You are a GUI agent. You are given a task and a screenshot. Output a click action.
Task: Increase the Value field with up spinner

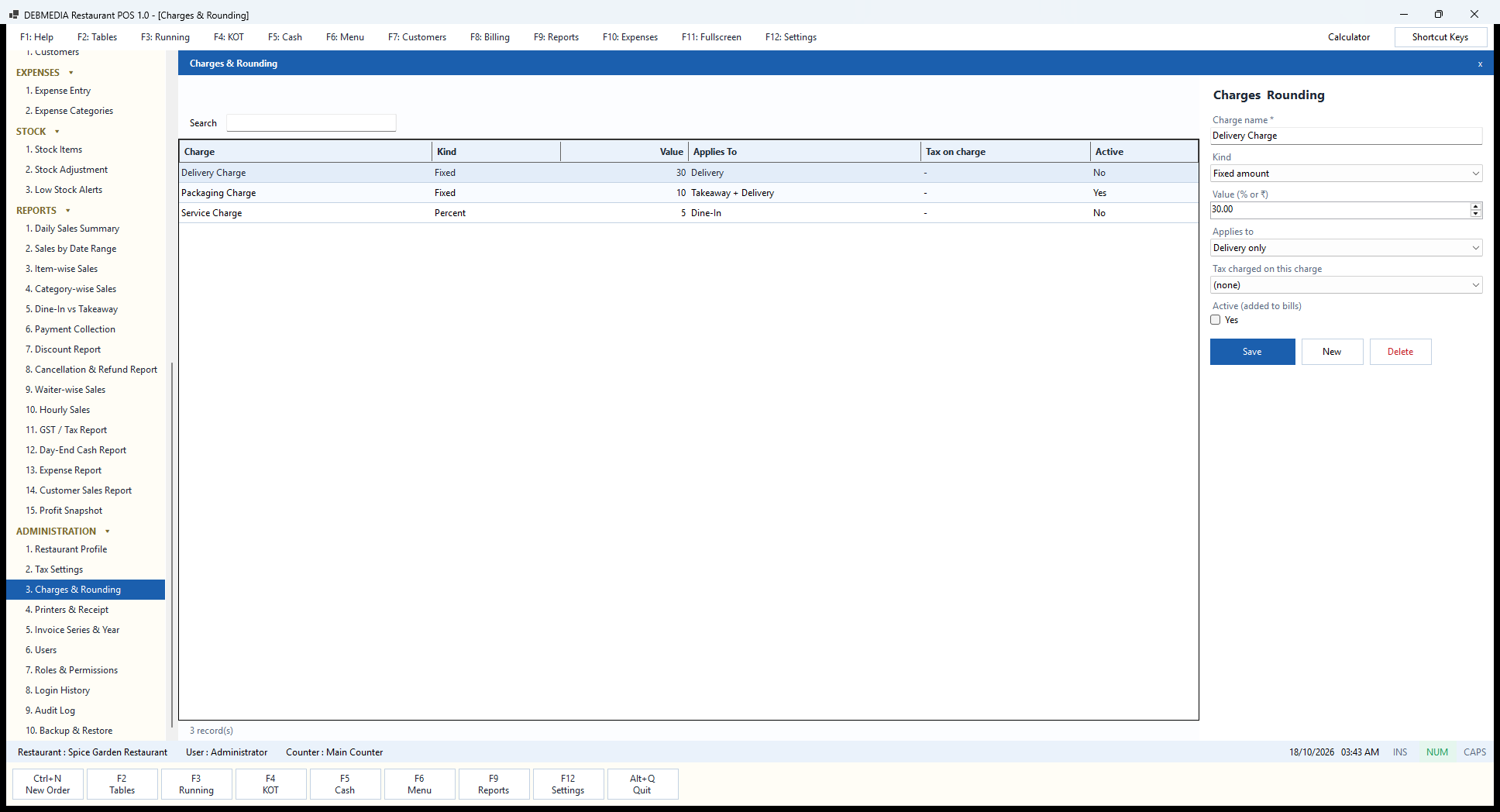click(1475, 206)
